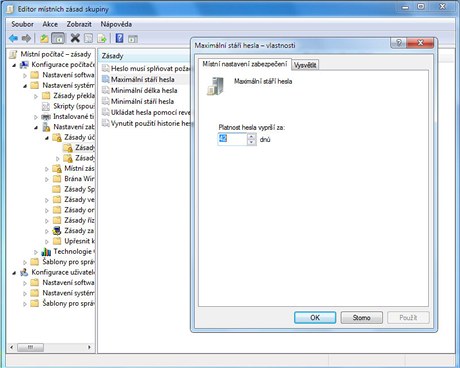This screenshot has height=368, width=460.
Task: Select the Zásady ve... tree item
Action: 79,200
